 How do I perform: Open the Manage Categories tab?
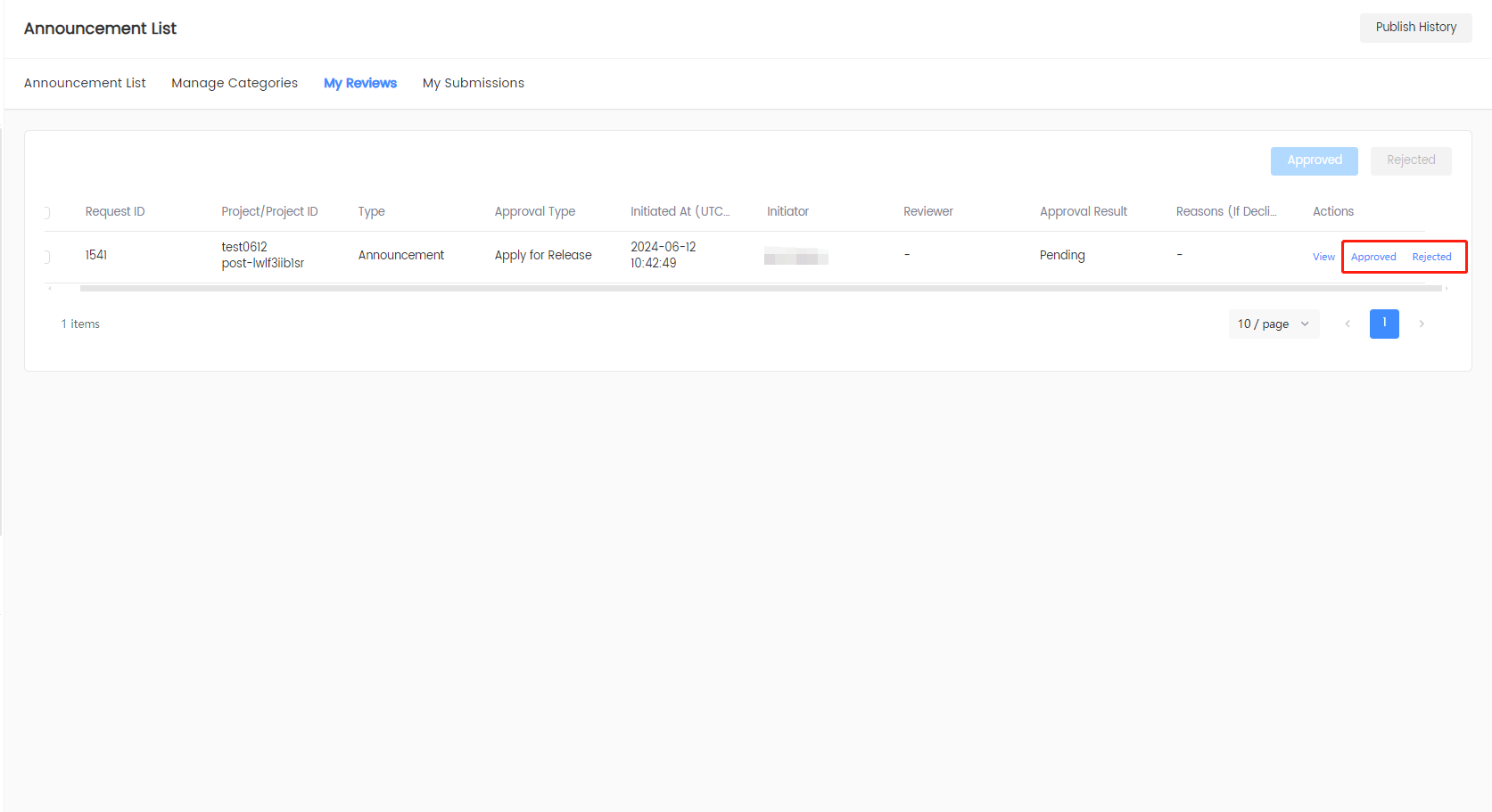(x=235, y=83)
